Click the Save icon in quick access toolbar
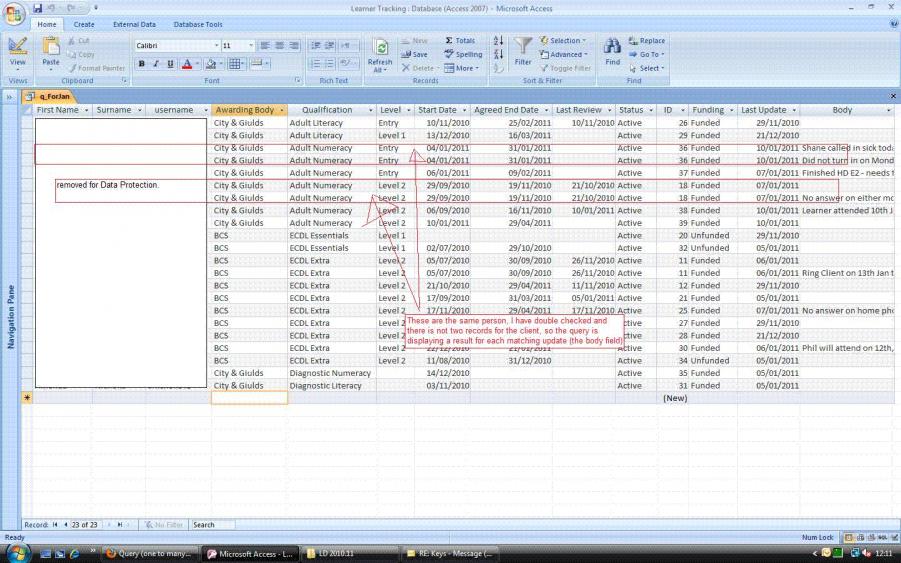 click(37, 8)
